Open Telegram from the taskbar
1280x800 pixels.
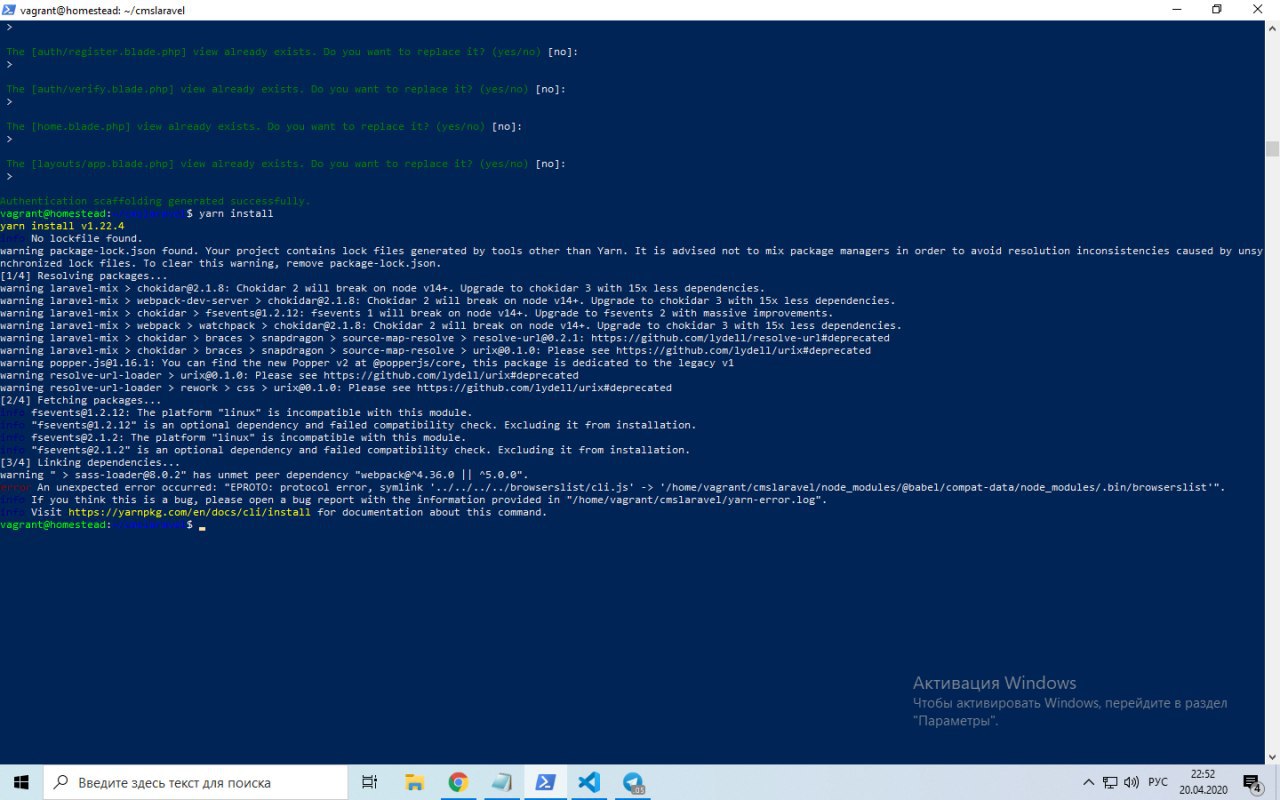point(633,782)
